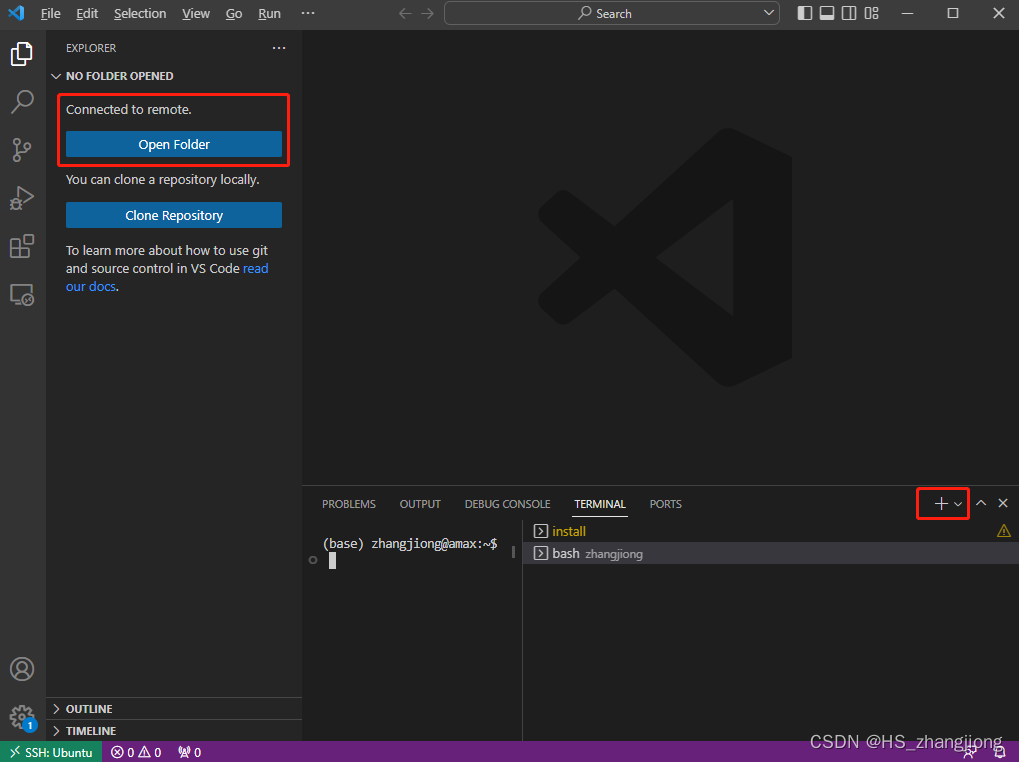Open the Go menu

pyautogui.click(x=234, y=14)
